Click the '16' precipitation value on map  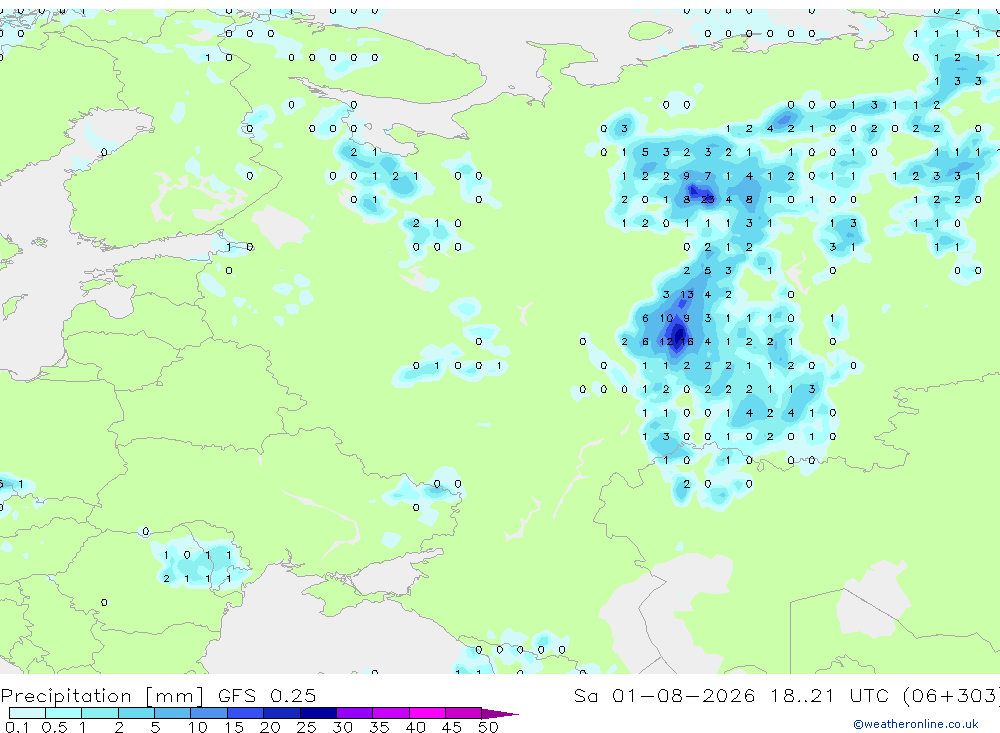click(x=687, y=342)
